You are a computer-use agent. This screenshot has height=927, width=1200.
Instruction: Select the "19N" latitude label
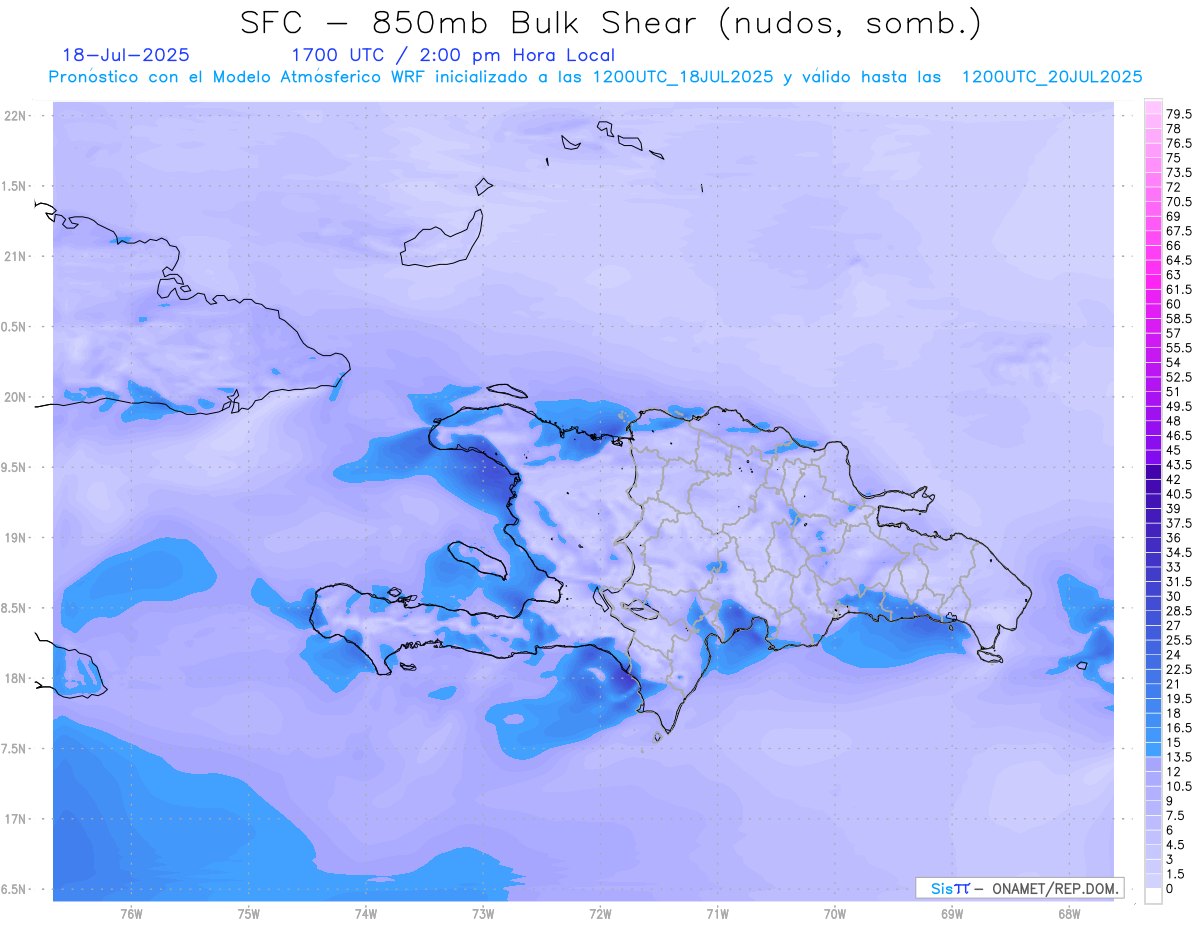17,538
